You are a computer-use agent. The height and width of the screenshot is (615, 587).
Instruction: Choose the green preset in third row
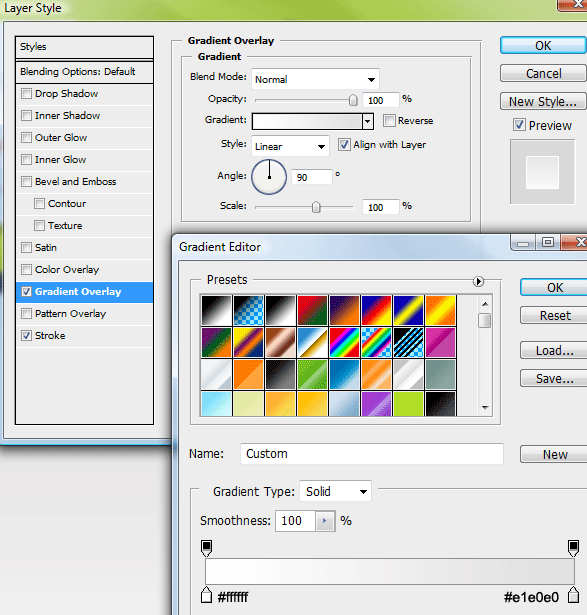coord(312,375)
